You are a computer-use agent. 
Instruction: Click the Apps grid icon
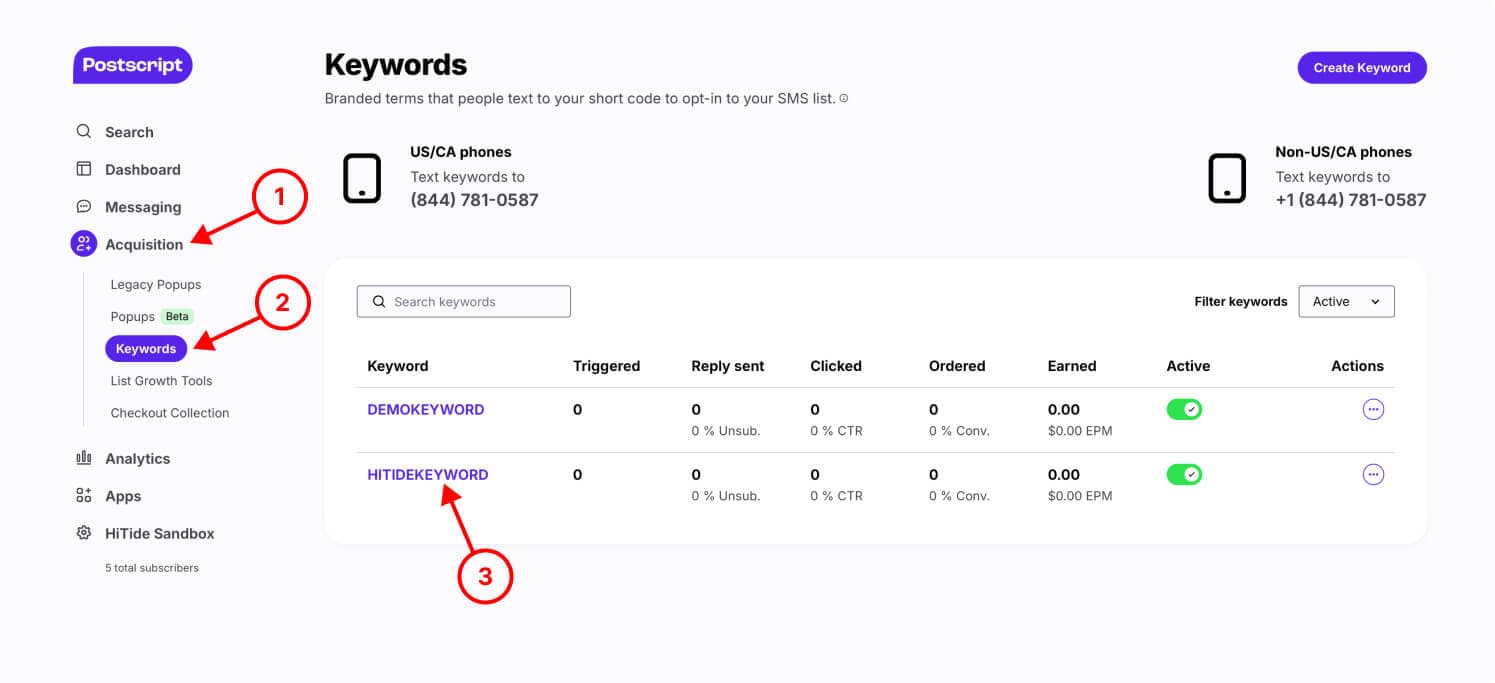click(84, 496)
